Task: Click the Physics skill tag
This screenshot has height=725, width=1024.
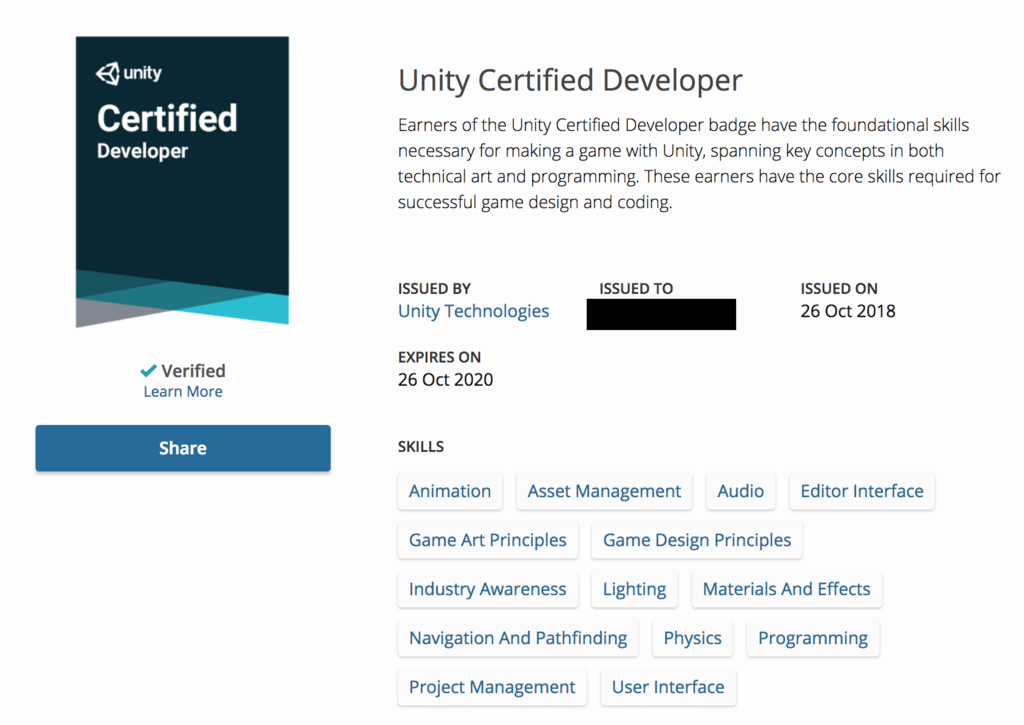Action: 692,638
